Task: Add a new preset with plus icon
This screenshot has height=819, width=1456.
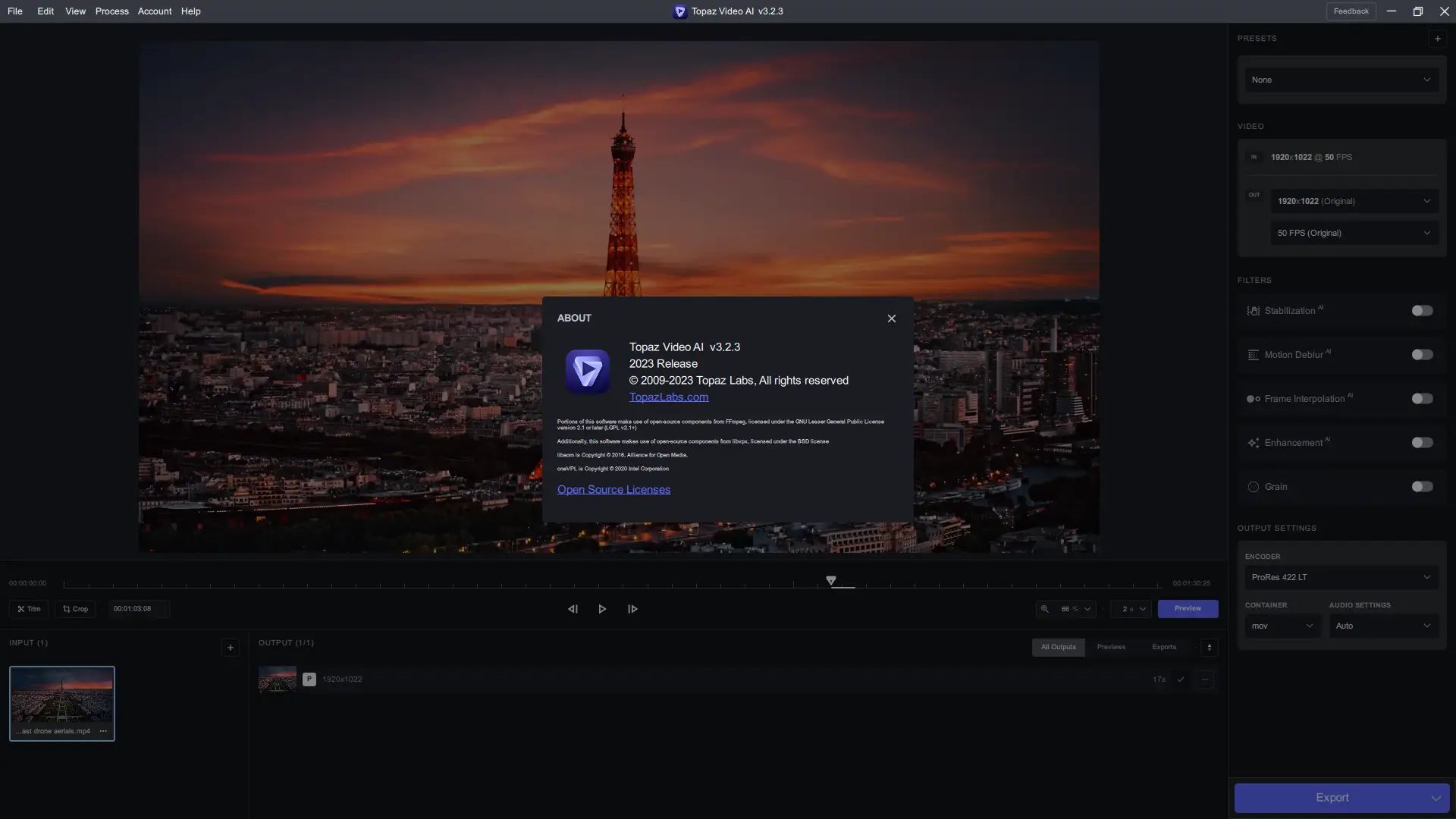Action: tap(1437, 39)
